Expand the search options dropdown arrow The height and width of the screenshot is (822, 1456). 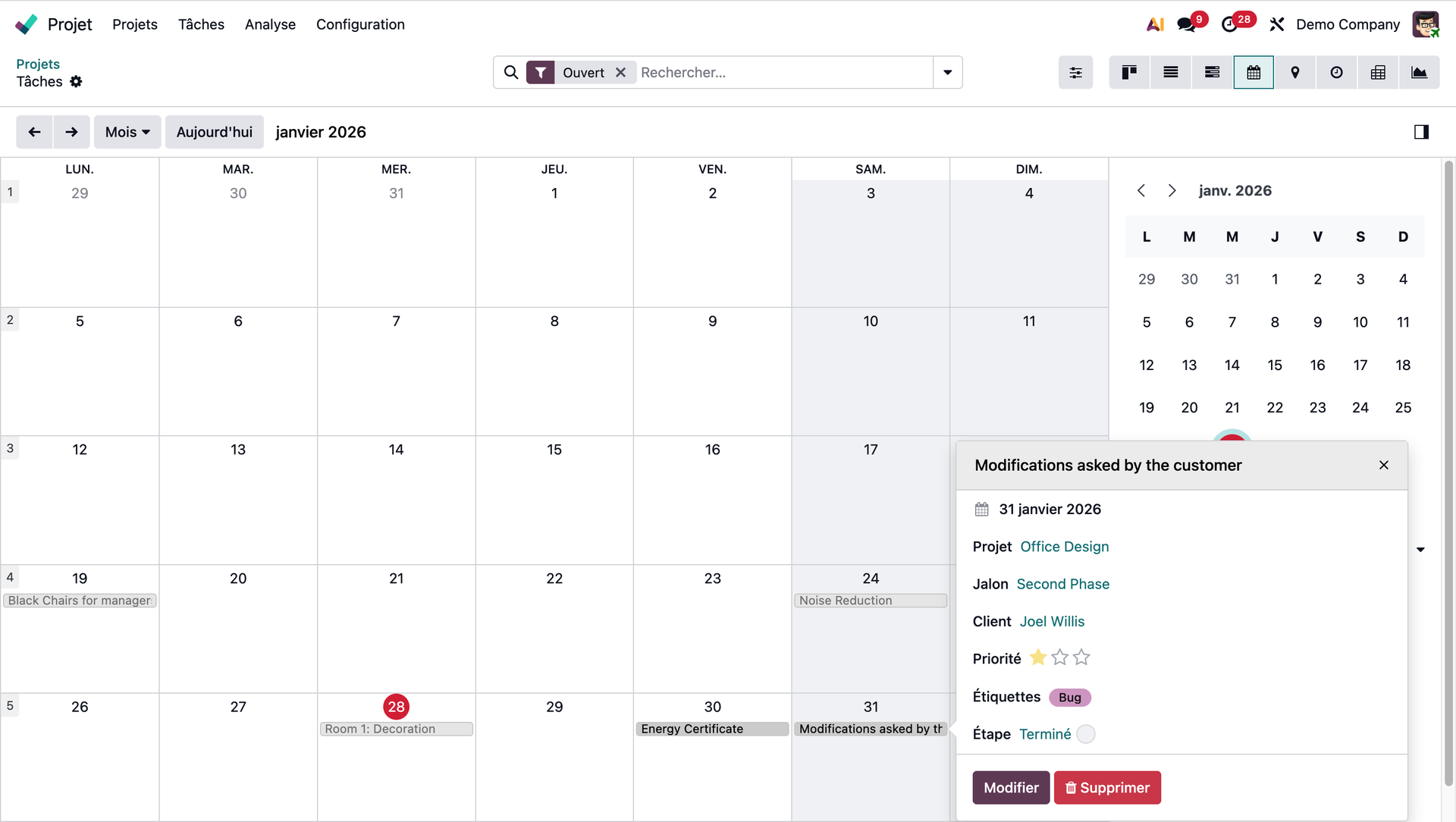(947, 73)
